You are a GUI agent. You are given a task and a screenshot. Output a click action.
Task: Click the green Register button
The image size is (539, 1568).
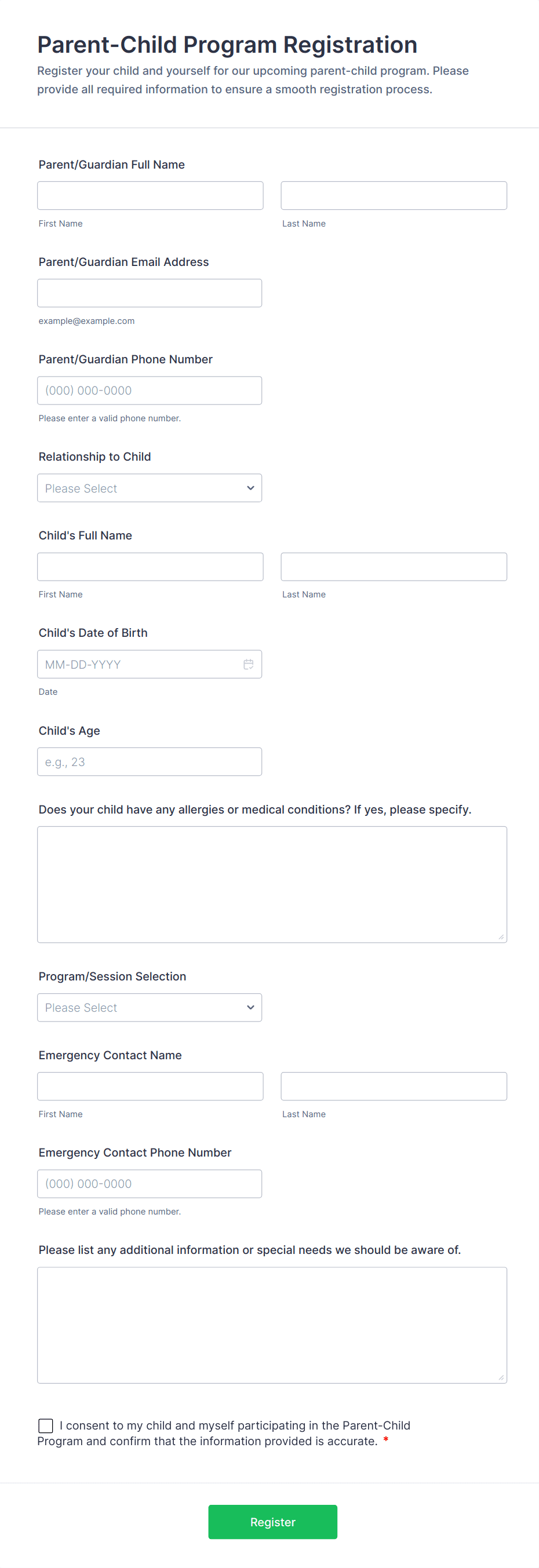pos(272,1522)
